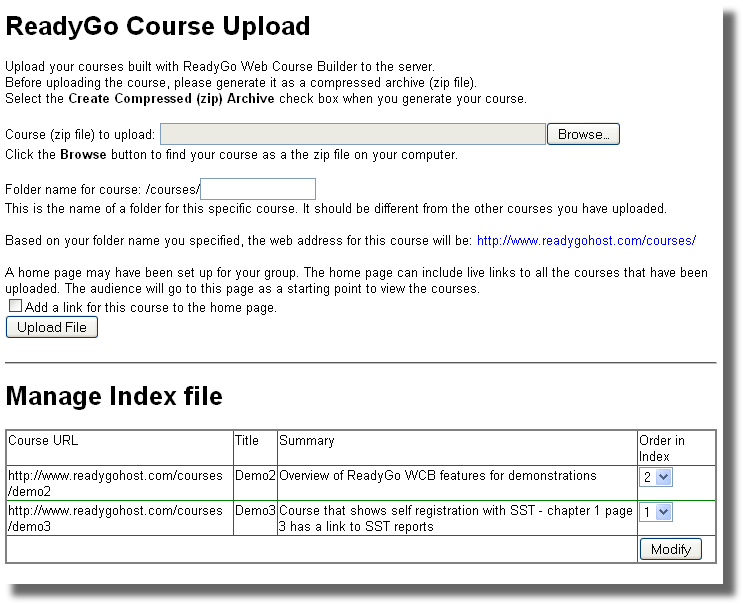Image resolution: width=743 pixels, height=604 pixels.
Task: Select the demo2 course URL cell
Action: tap(120, 483)
